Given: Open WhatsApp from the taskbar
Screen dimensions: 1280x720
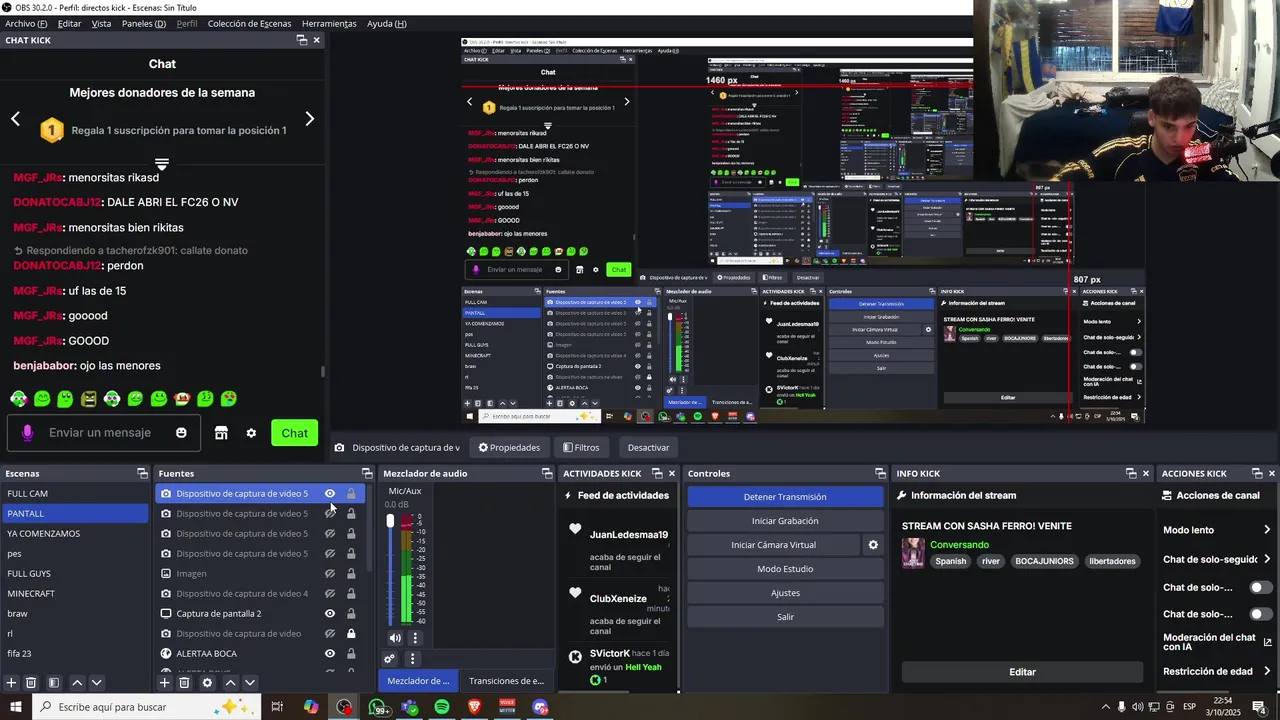Looking at the screenshot, I should (378, 707).
